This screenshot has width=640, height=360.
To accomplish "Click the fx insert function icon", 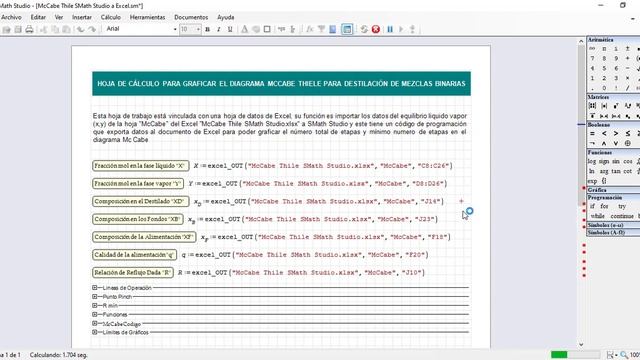I will 310,29.
